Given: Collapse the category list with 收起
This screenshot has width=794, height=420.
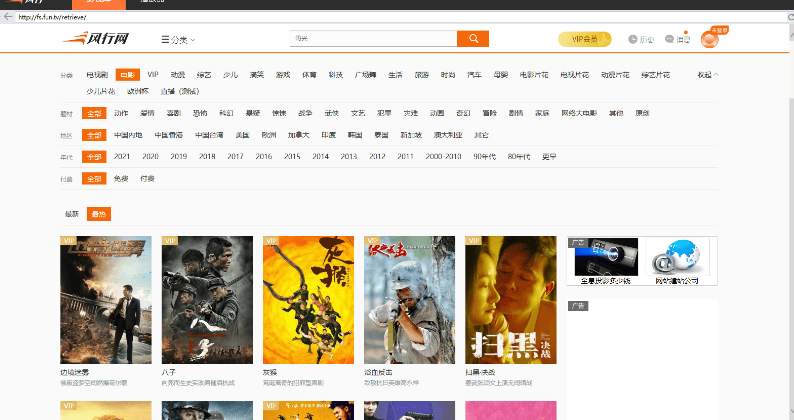Looking at the screenshot, I should [x=707, y=75].
